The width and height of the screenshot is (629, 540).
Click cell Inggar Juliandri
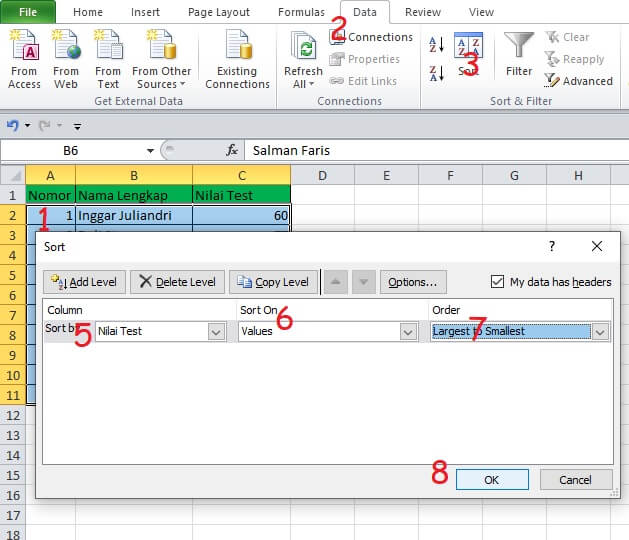tap(134, 215)
